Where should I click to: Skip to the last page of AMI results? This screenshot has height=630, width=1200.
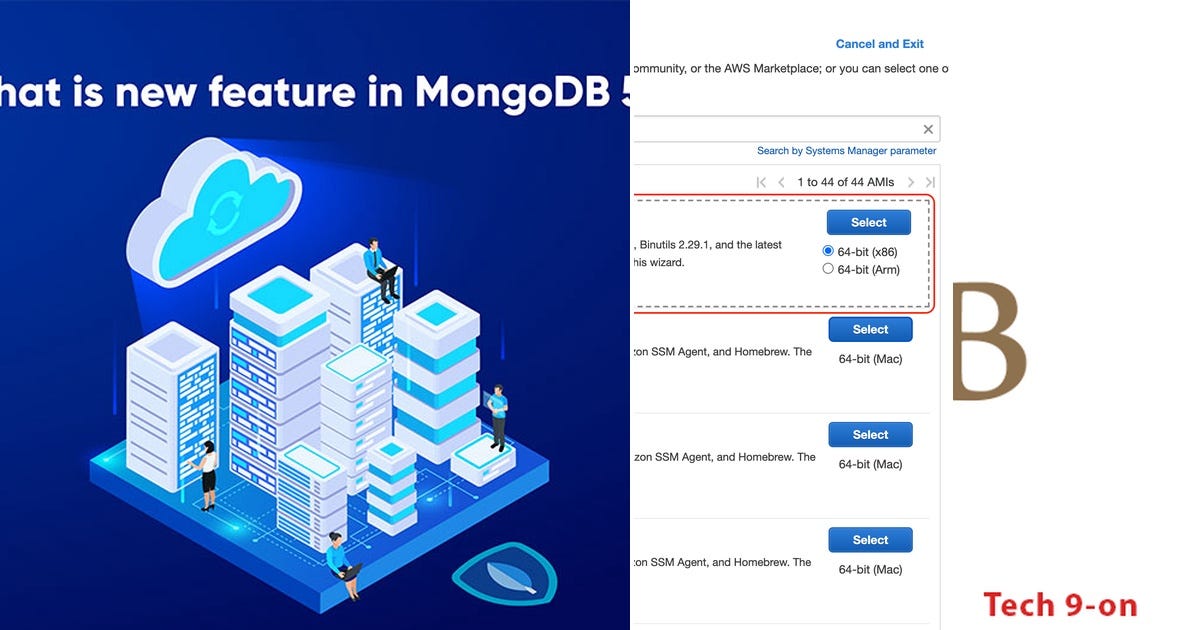tap(929, 182)
